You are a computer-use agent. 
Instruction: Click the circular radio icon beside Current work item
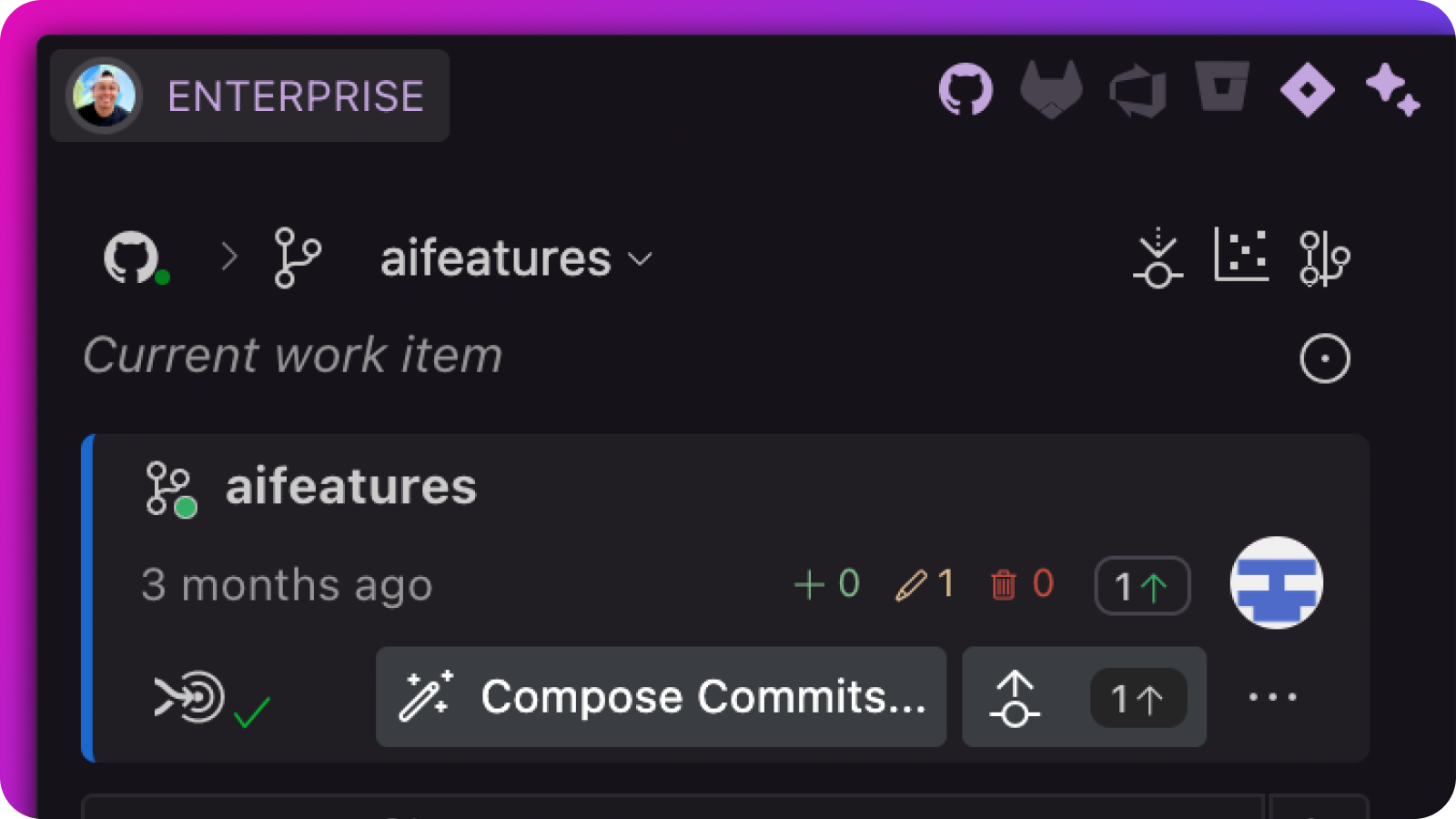click(x=1324, y=357)
